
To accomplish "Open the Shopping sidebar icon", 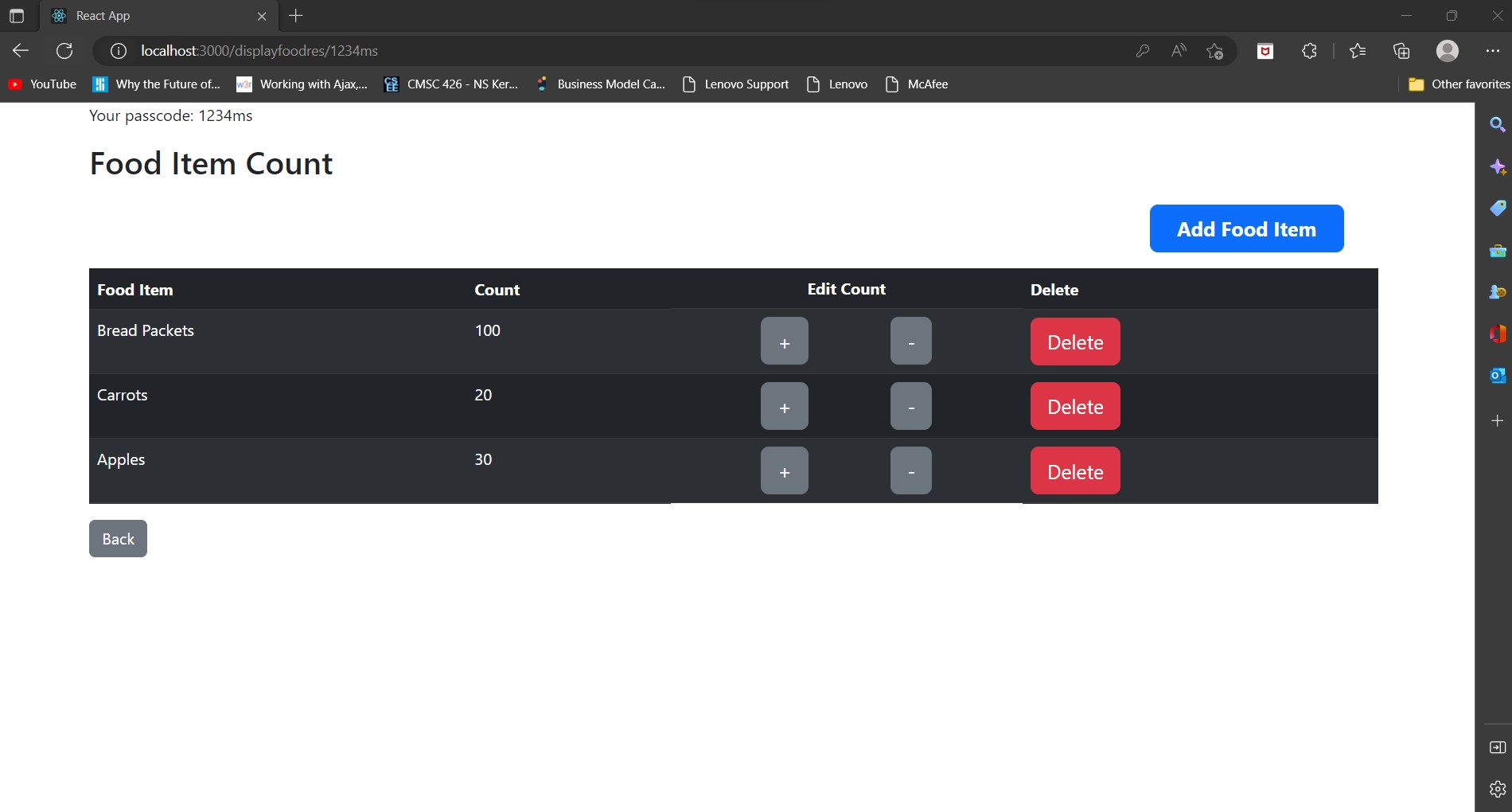I will (x=1498, y=207).
